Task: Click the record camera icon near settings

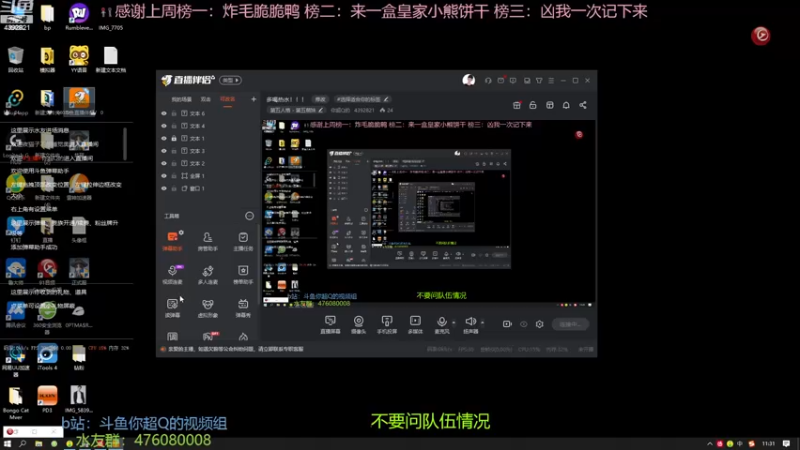Action: click(x=507, y=324)
